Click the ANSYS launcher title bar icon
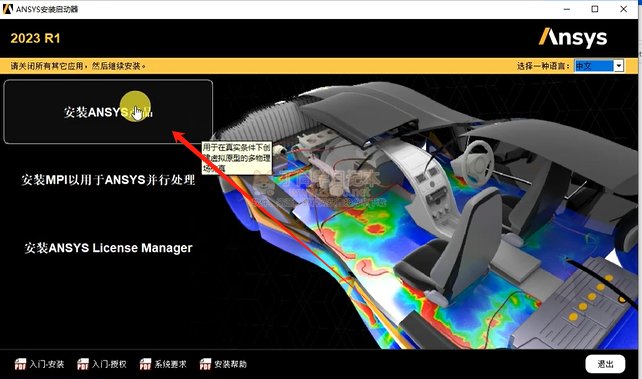 pos(8,9)
